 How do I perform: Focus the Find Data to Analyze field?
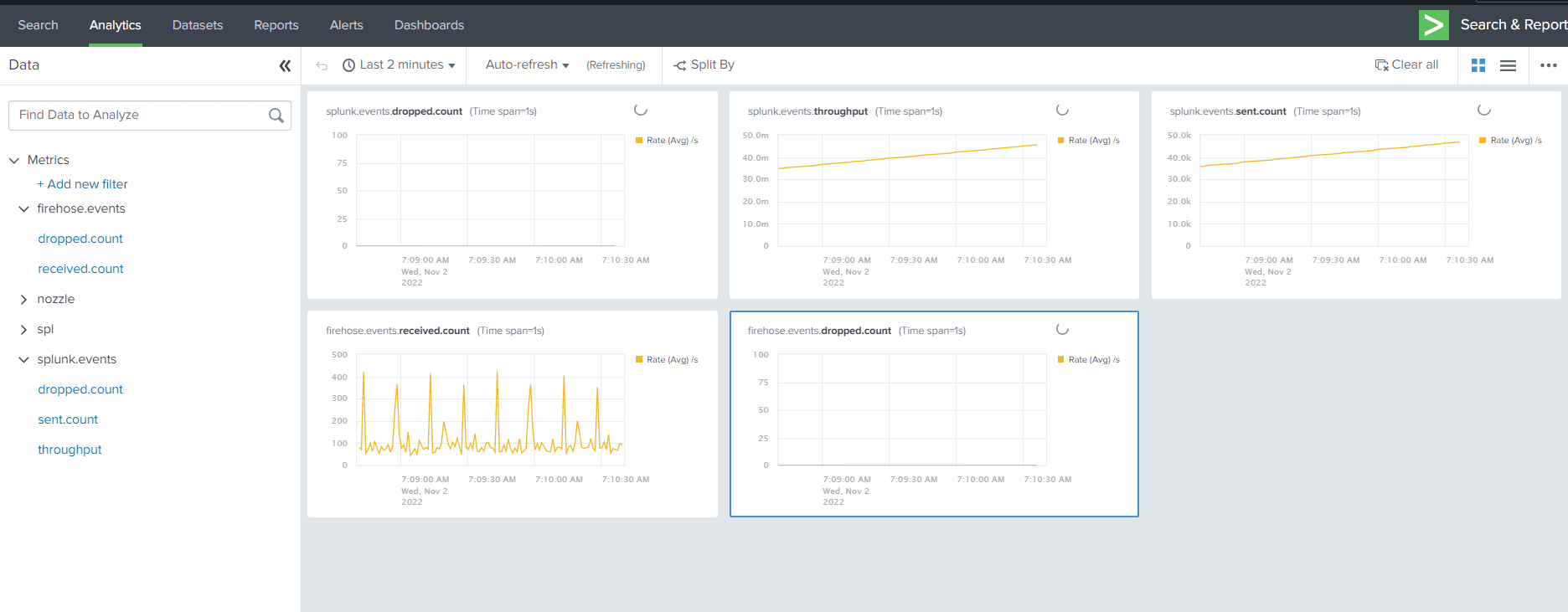click(150, 116)
